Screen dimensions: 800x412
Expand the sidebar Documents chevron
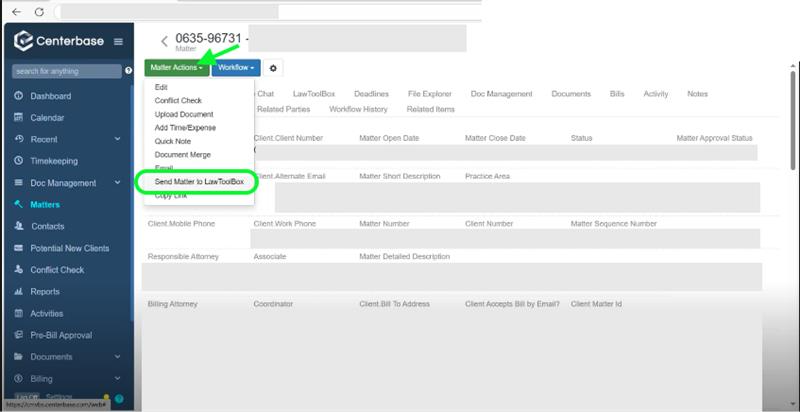click(117, 356)
